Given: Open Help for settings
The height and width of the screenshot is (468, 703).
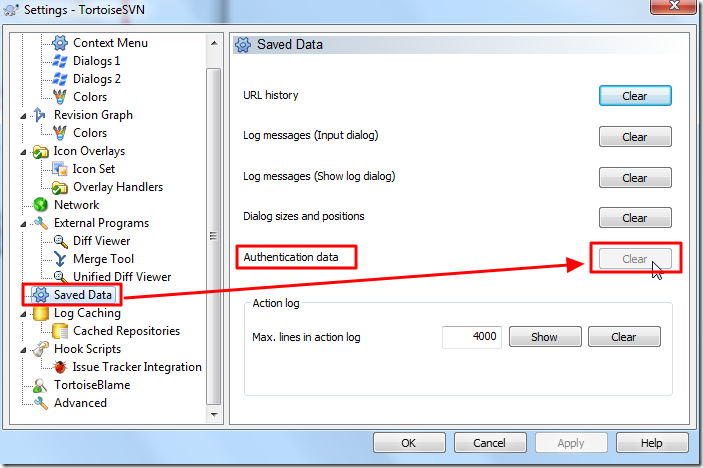Looking at the screenshot, I should tap(651, 443).
